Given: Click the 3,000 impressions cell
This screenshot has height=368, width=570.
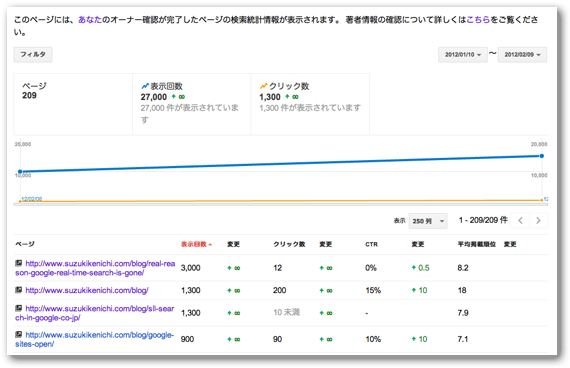Looking at the screenshot, I should [190, 268].
